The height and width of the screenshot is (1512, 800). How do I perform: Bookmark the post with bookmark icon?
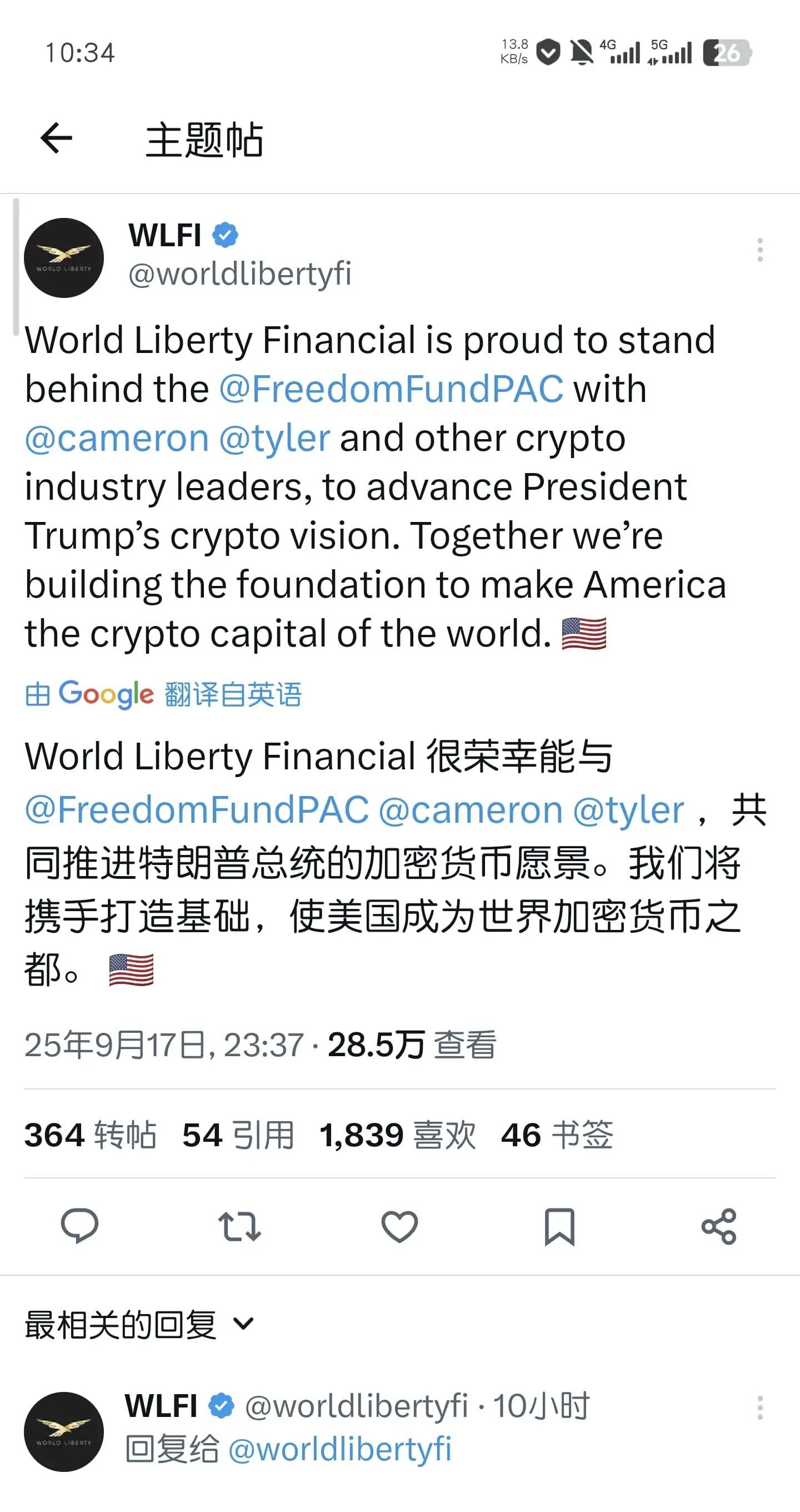559,1226
